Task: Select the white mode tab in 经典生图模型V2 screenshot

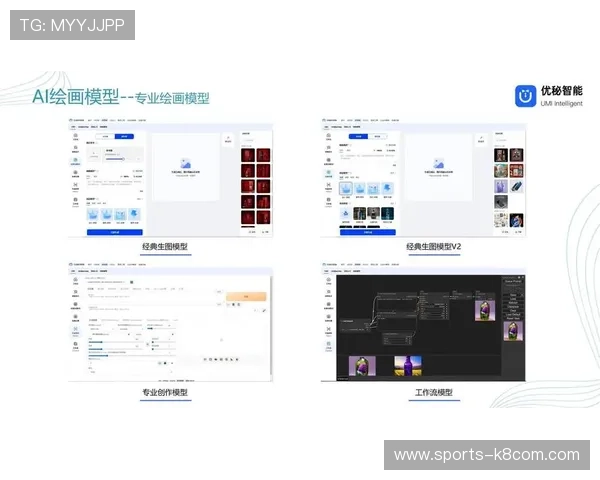Action: 378,136
